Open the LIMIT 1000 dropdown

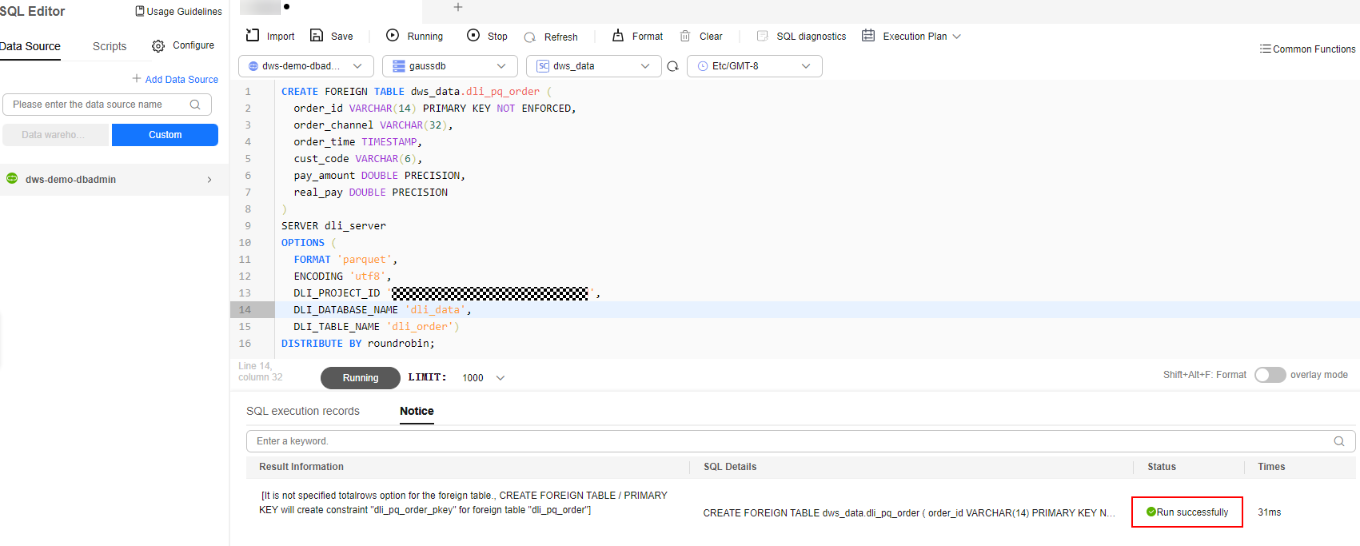click(x=483, y=378)
